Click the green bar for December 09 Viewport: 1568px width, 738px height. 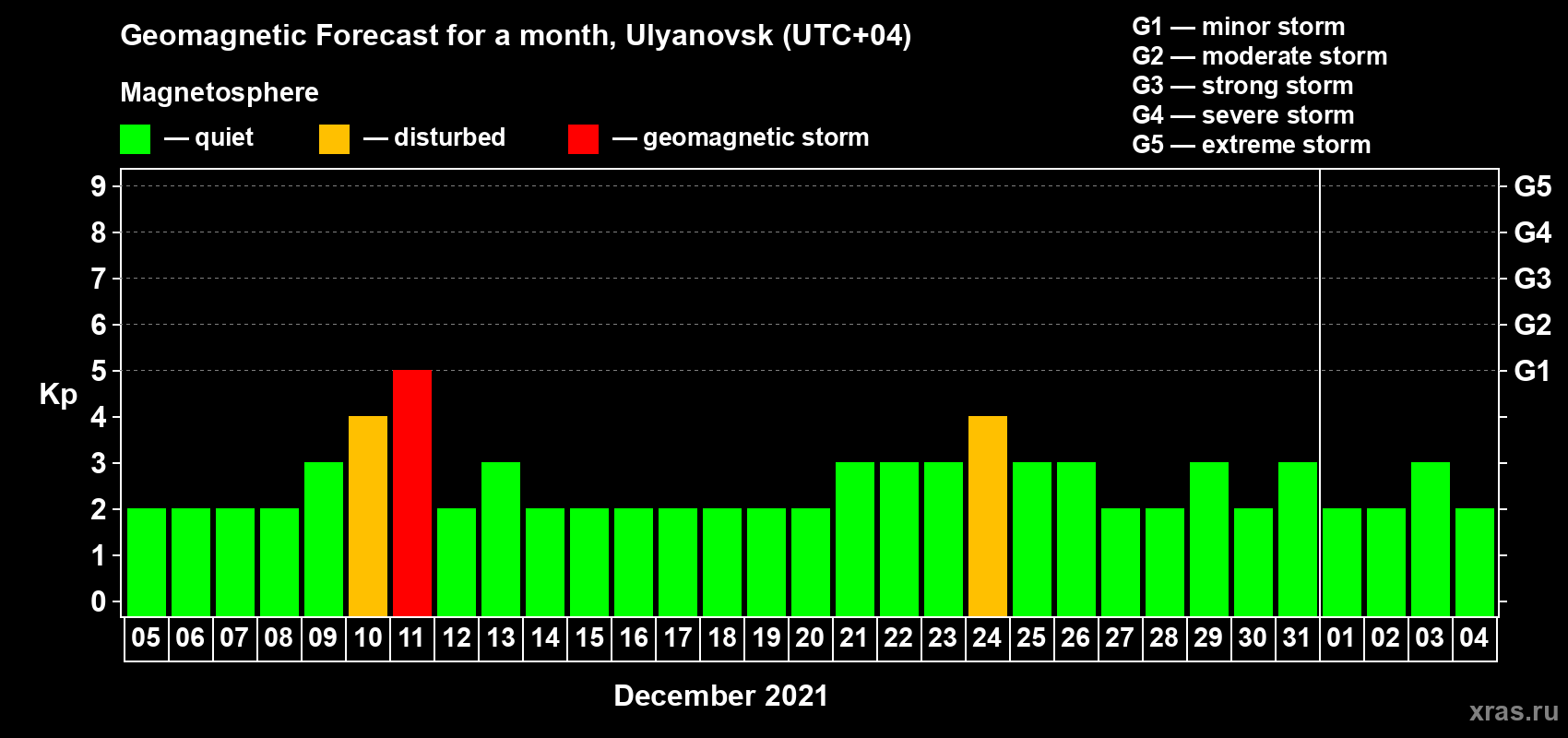(x=324, y=539)
